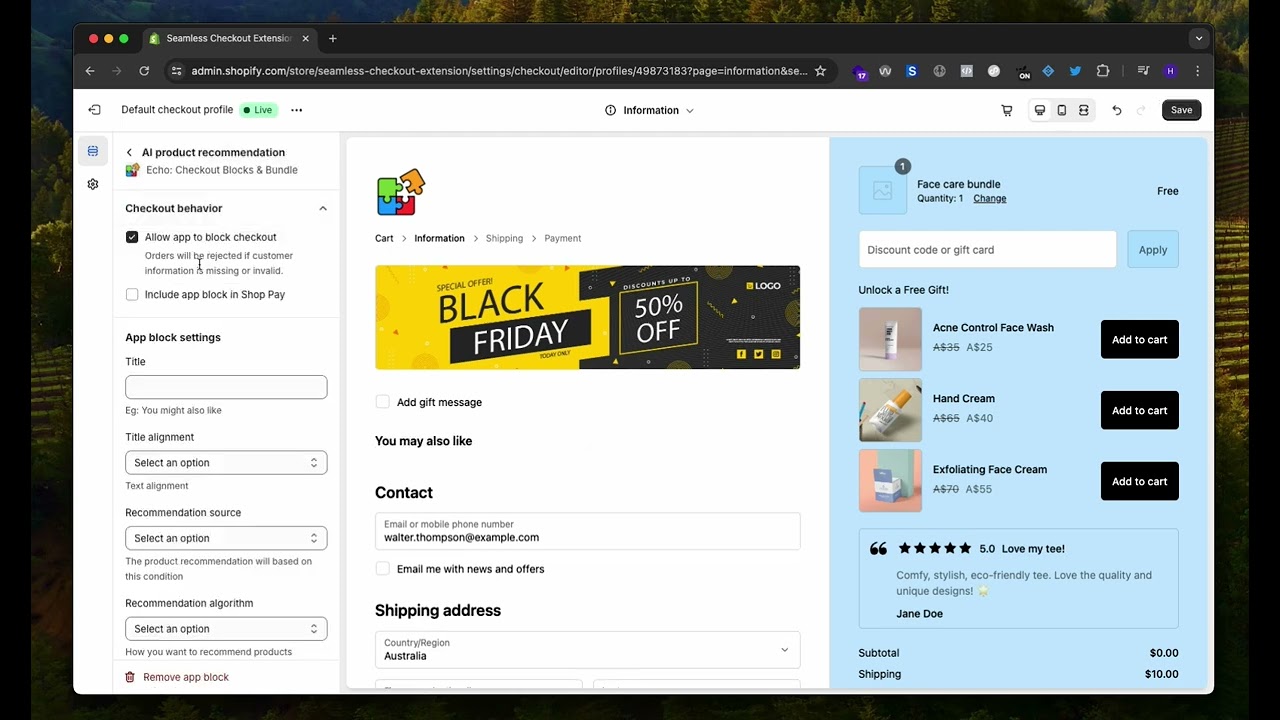The width and height of the screenshot is (1280, 720).
Task: Check the Add gift message option
Action: [x=383, y=401]
